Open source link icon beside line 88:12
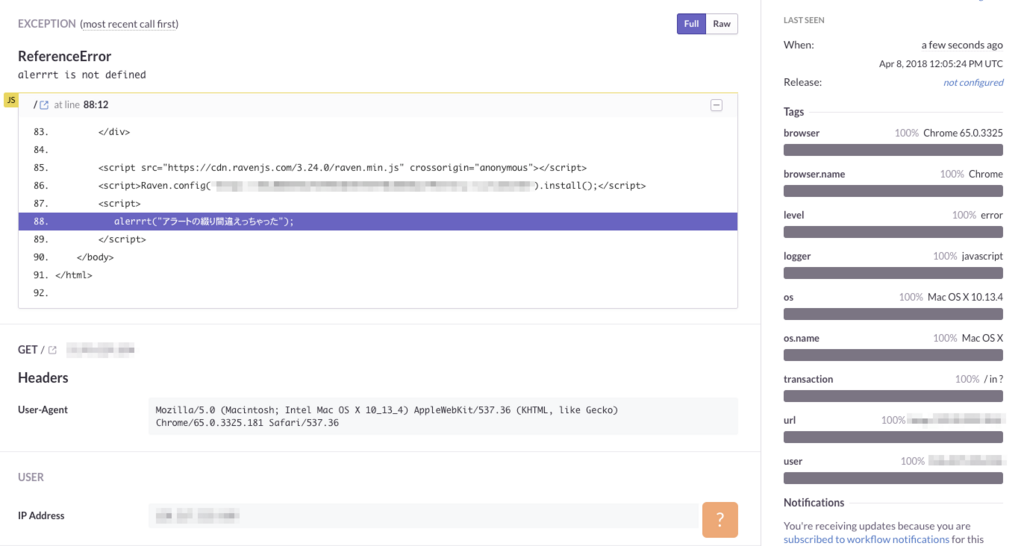Viewport: 1024px width, 546px height. [44, 105]
